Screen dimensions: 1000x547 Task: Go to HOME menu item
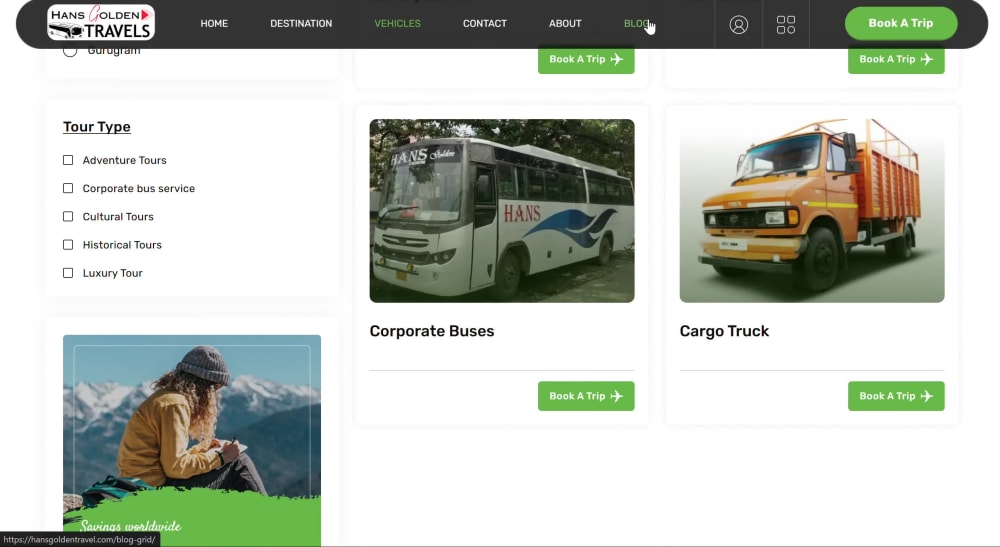click(x=214, y=24)
